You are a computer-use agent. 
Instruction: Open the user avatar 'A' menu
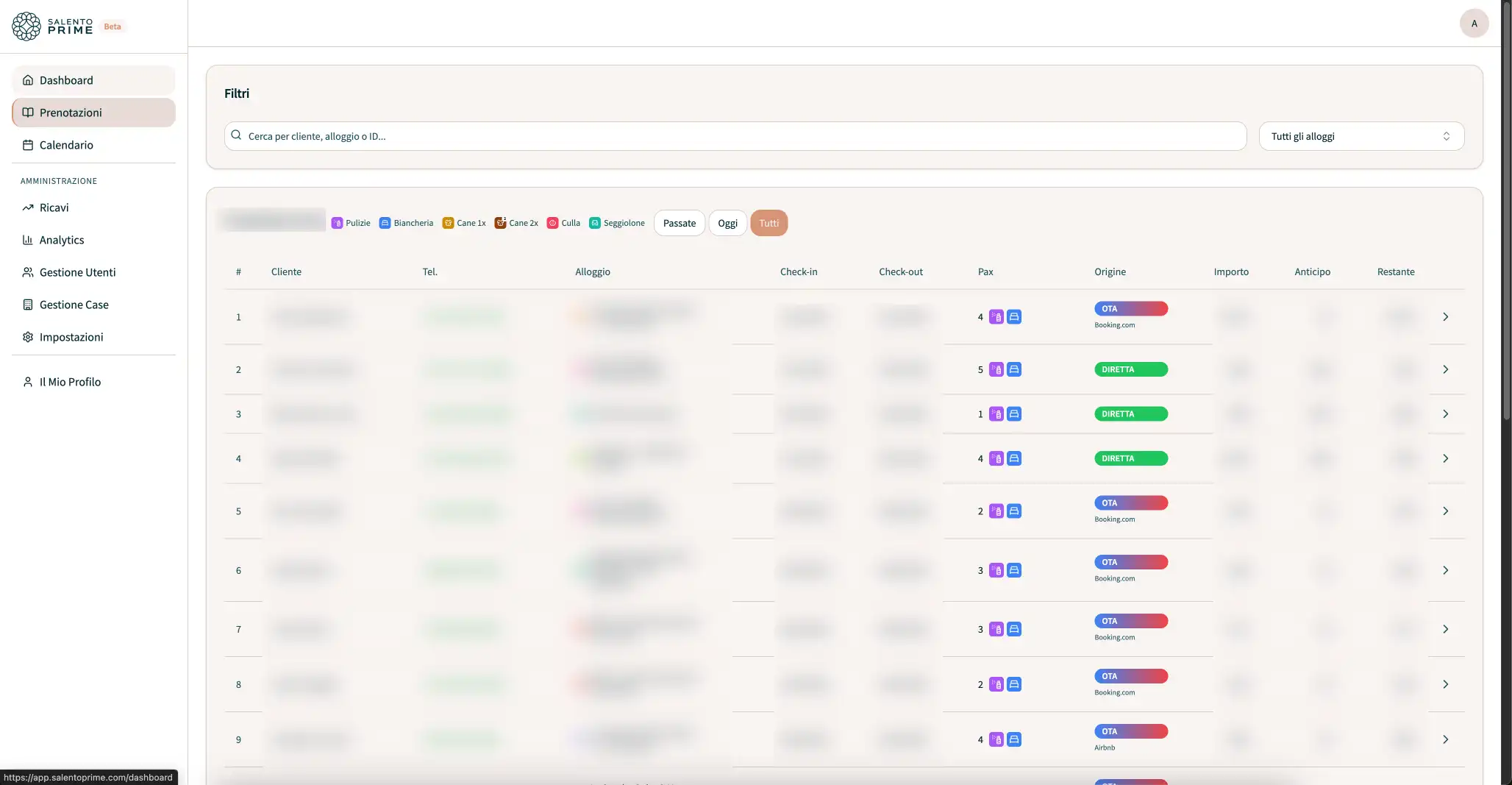pos(1474,24)
